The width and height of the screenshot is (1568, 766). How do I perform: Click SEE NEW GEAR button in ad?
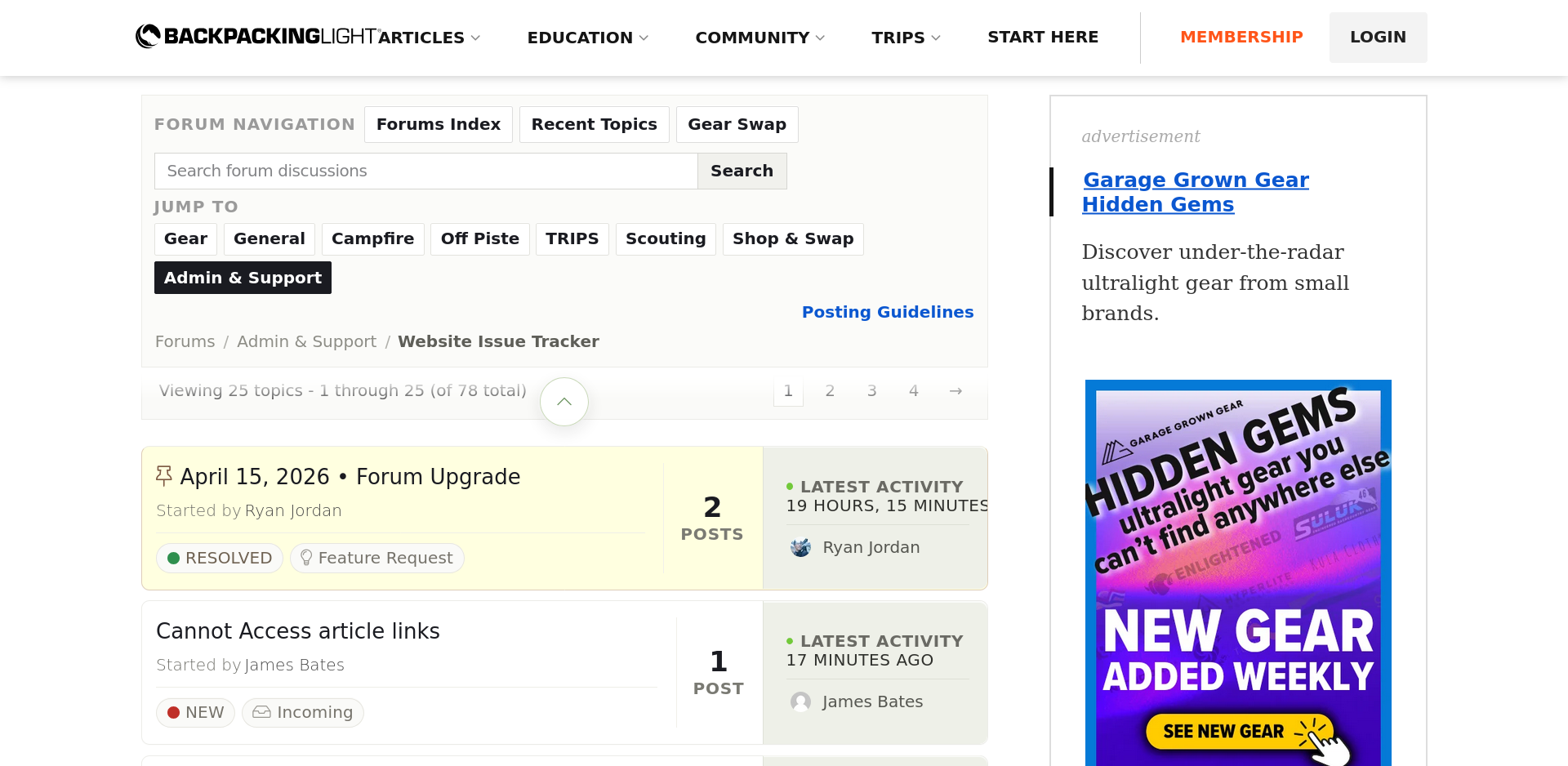1240,732
